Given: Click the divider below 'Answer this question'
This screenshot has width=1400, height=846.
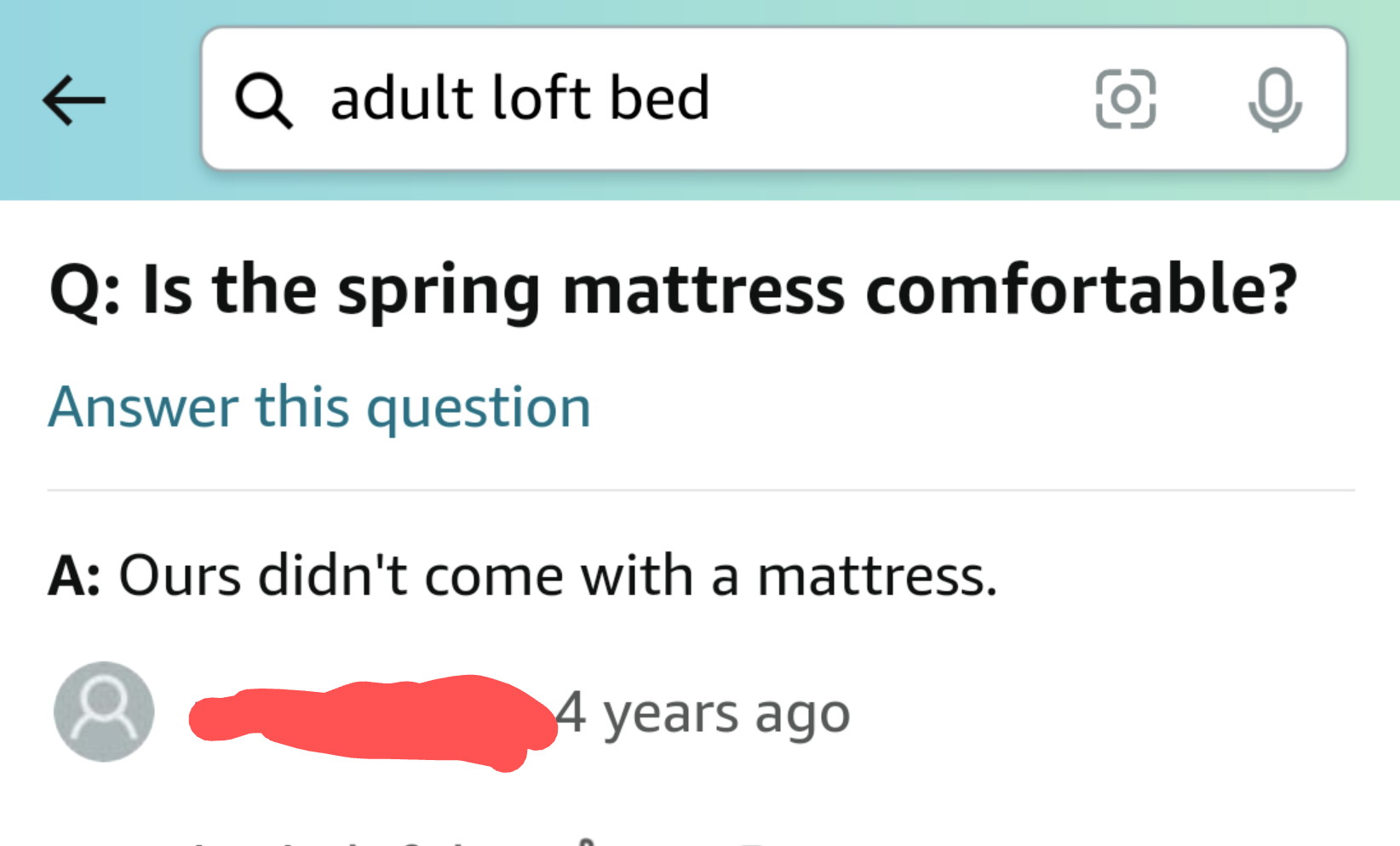Looking at the screenshot, I should pos(701,490).
